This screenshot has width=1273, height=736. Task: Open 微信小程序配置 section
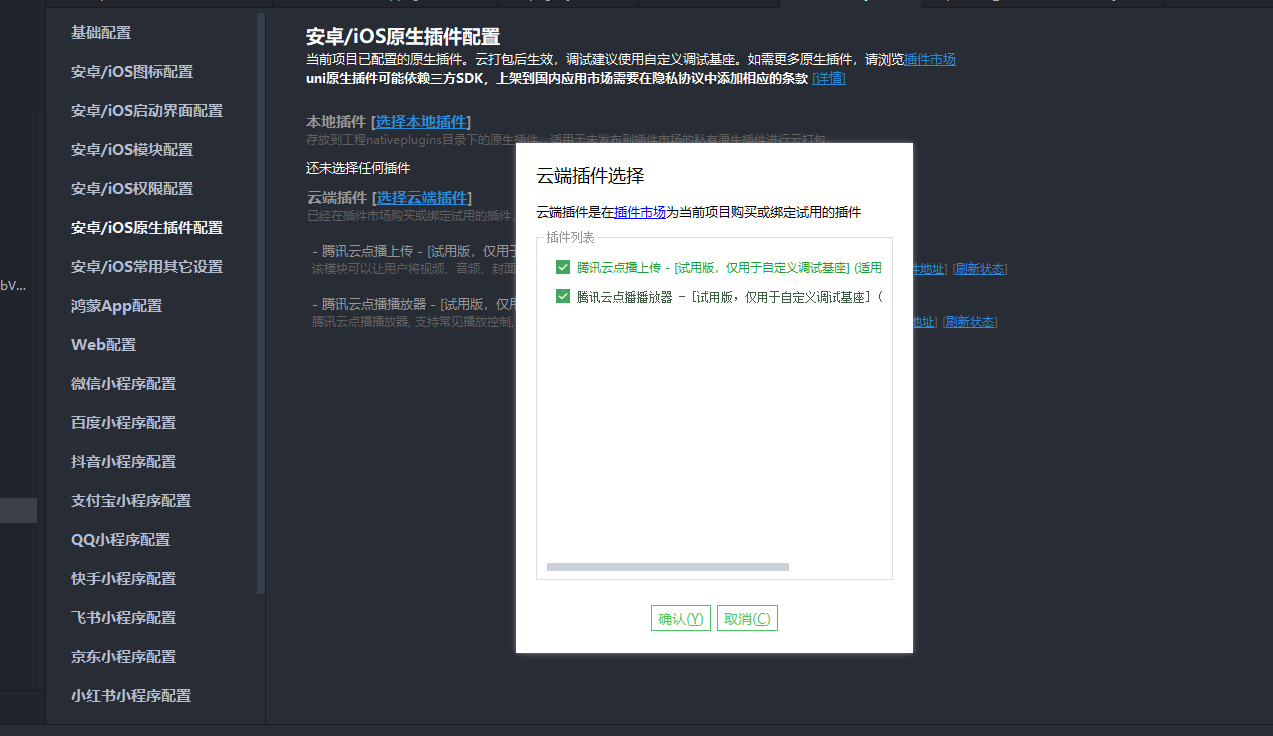coord(123,384)
